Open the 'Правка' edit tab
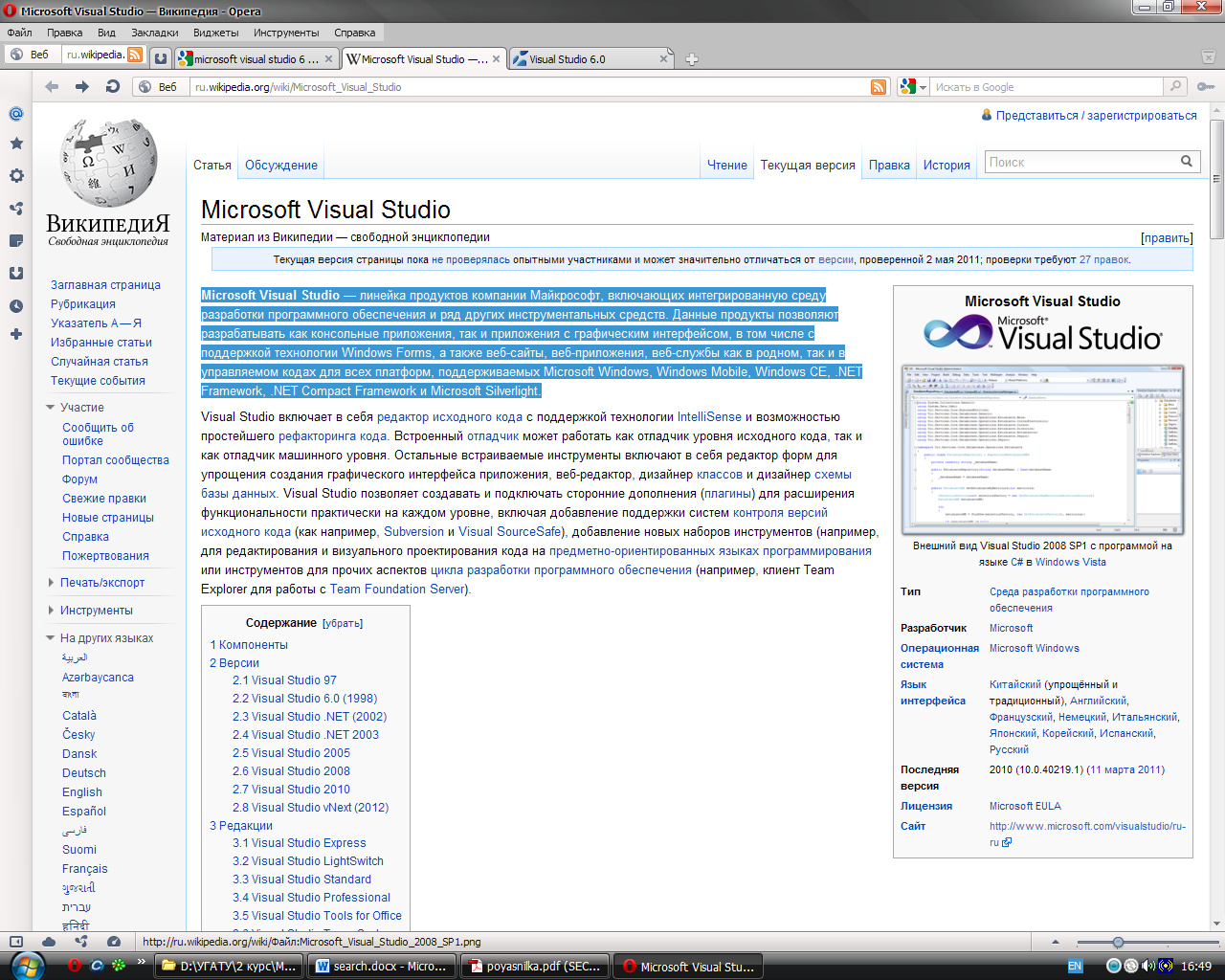The width and height of the screenshot is (1225, 980). pos(889,165)
